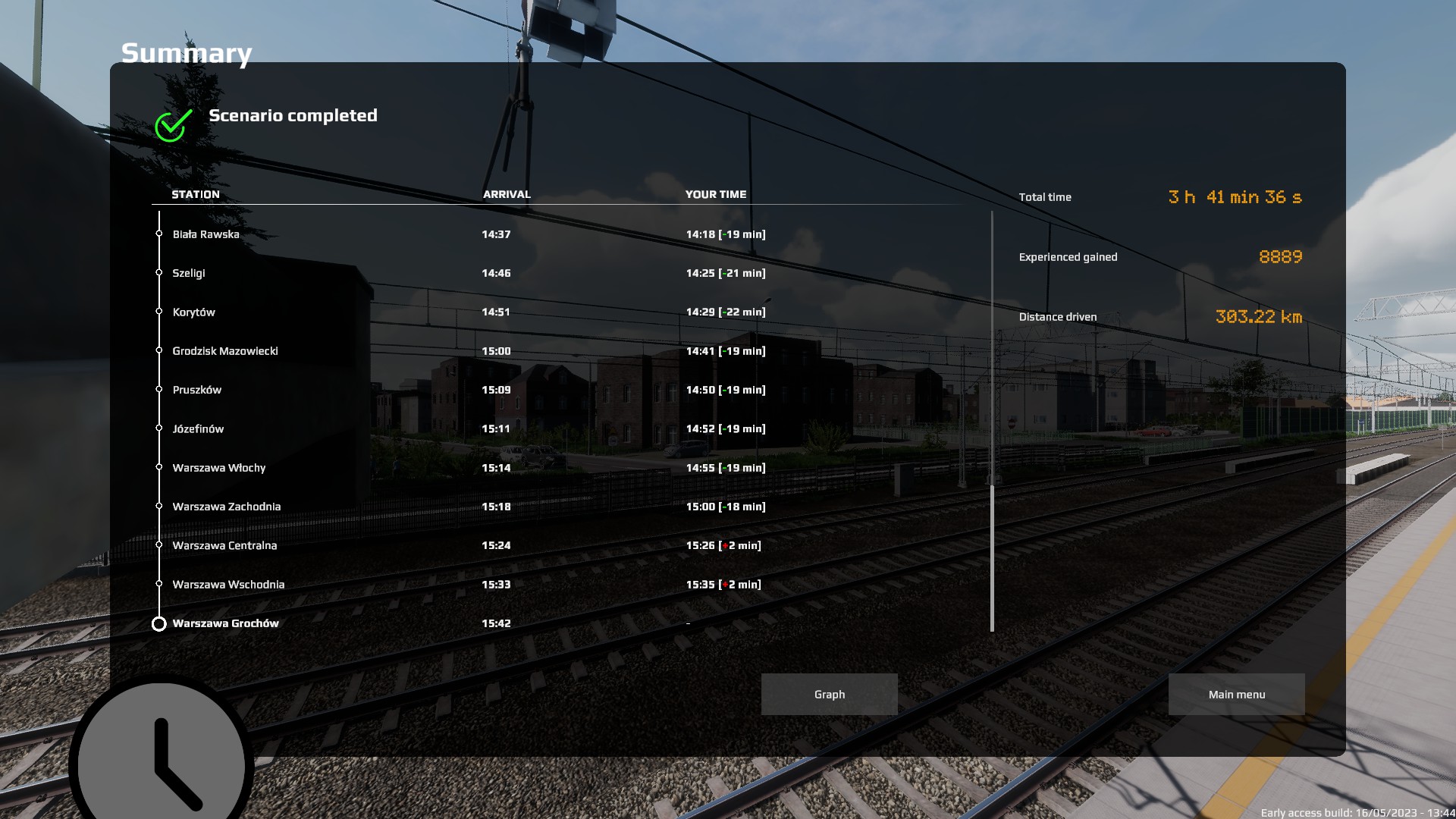Click the green scenario completed checkmark icon
The image size is (1456, 819).
(174, 125)
